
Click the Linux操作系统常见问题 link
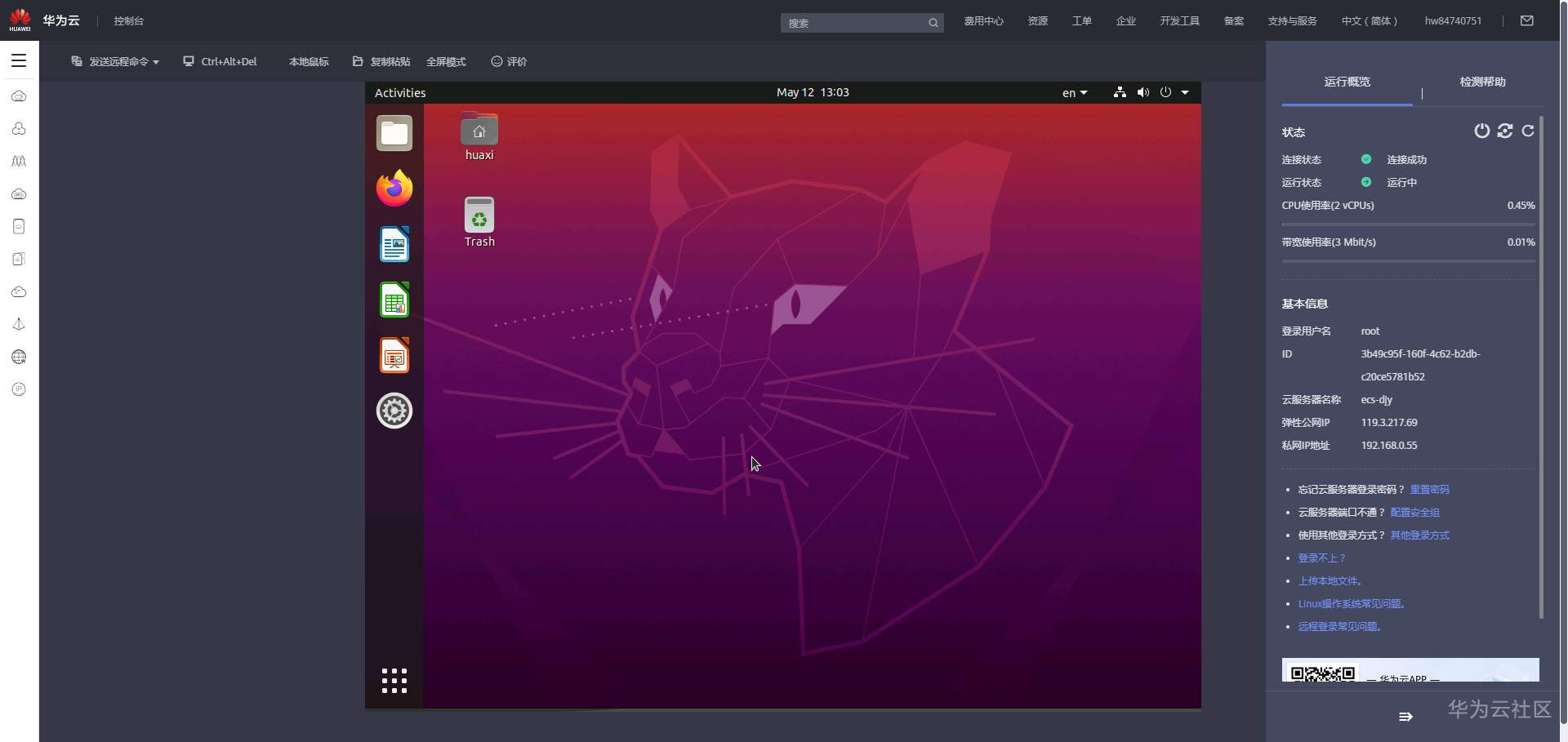(1352, 604)
